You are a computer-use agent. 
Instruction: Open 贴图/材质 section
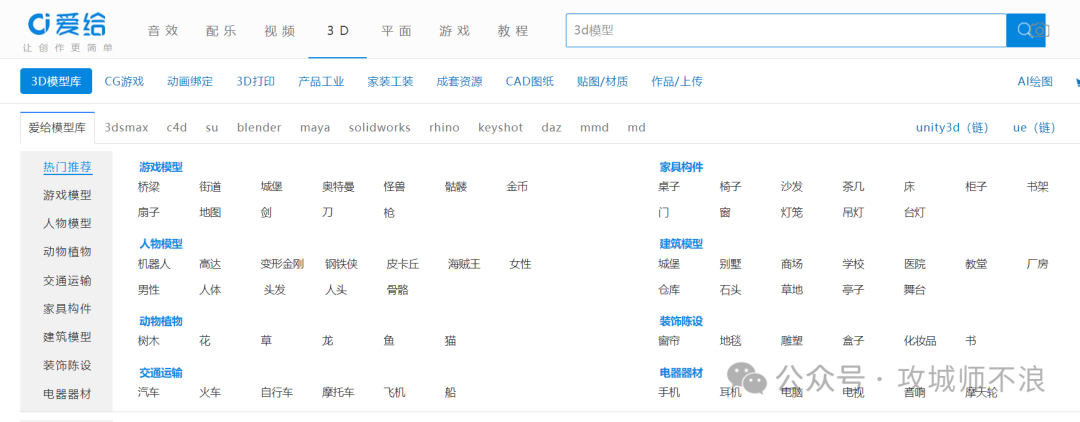603,81
